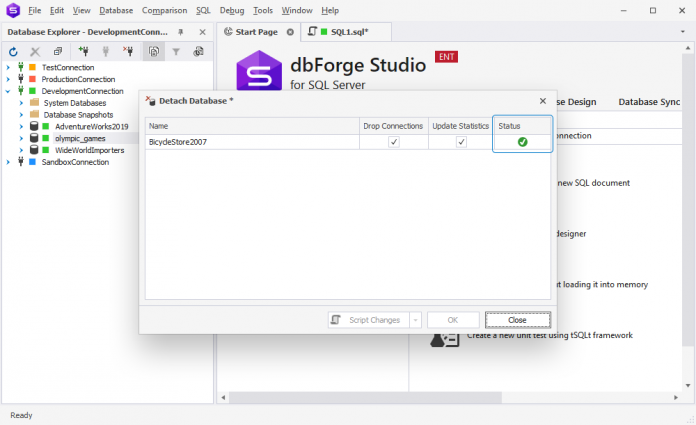Click the green status checkmark for BicycleStore2007
This screenshot has width=696, height=425.
(522, 142)
